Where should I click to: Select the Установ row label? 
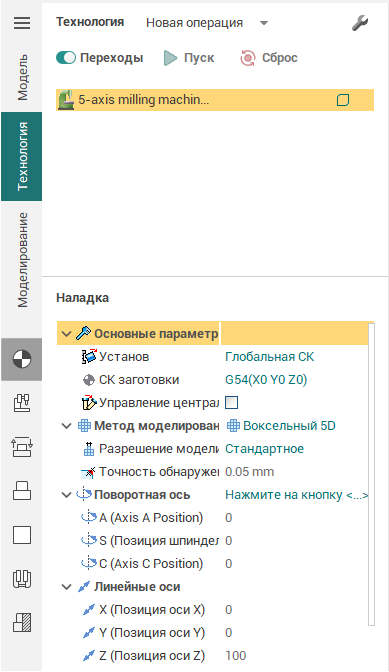pos(124,357)
